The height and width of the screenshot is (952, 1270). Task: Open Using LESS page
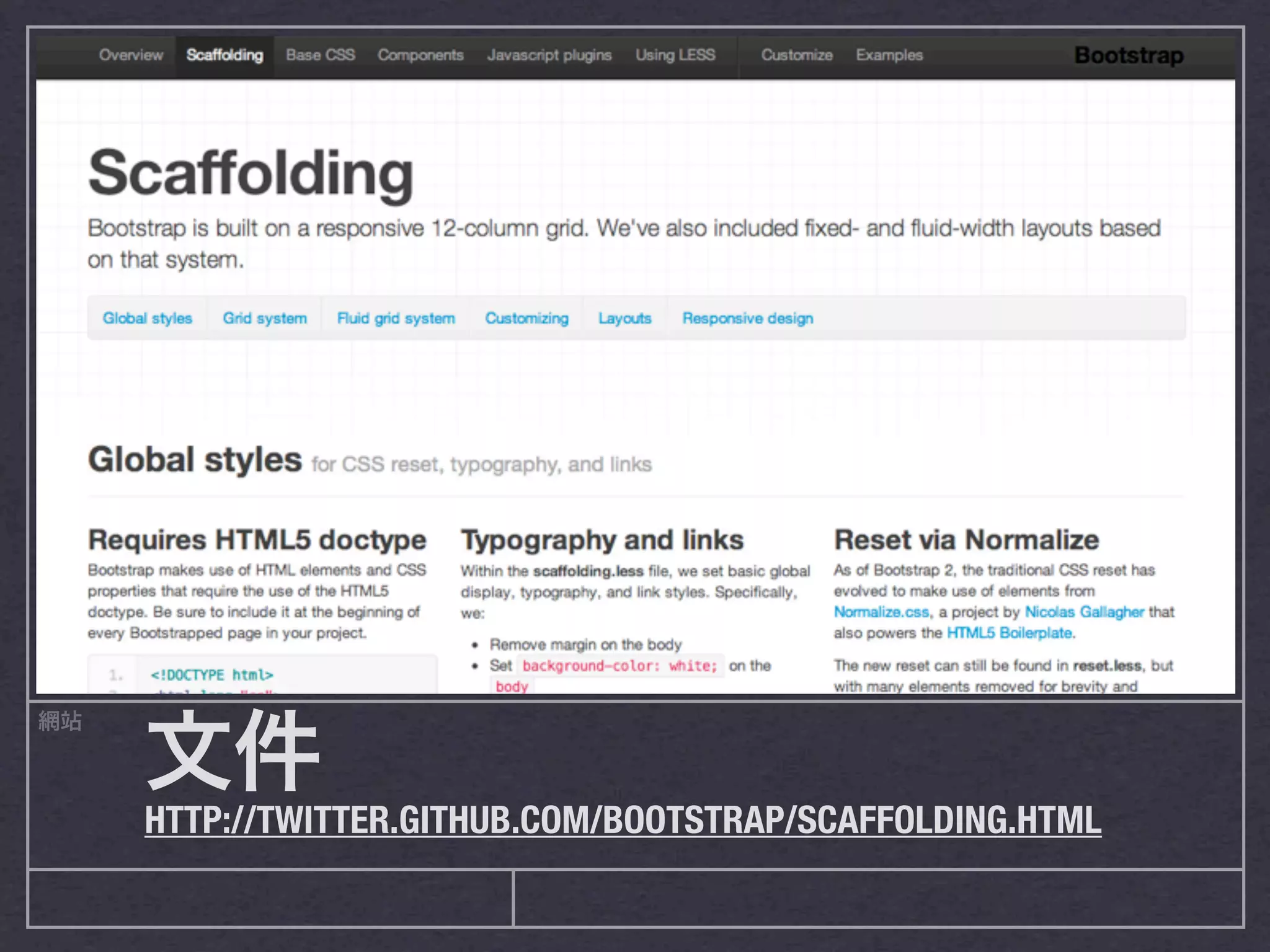click(x=675, y=55)
